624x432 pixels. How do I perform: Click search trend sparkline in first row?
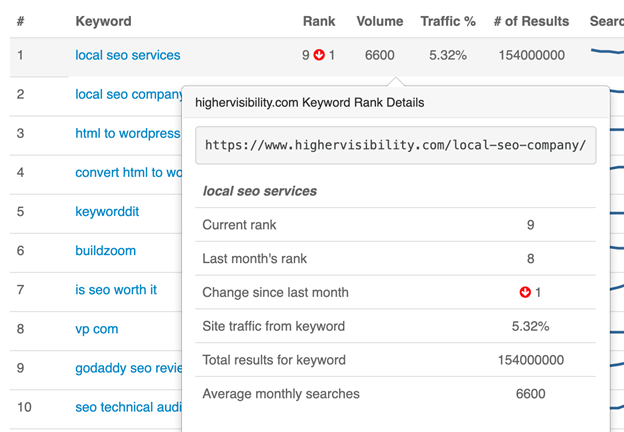(606, 55)
